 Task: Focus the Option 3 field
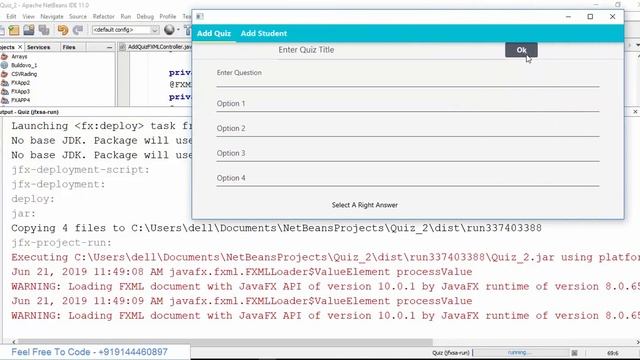408,154
